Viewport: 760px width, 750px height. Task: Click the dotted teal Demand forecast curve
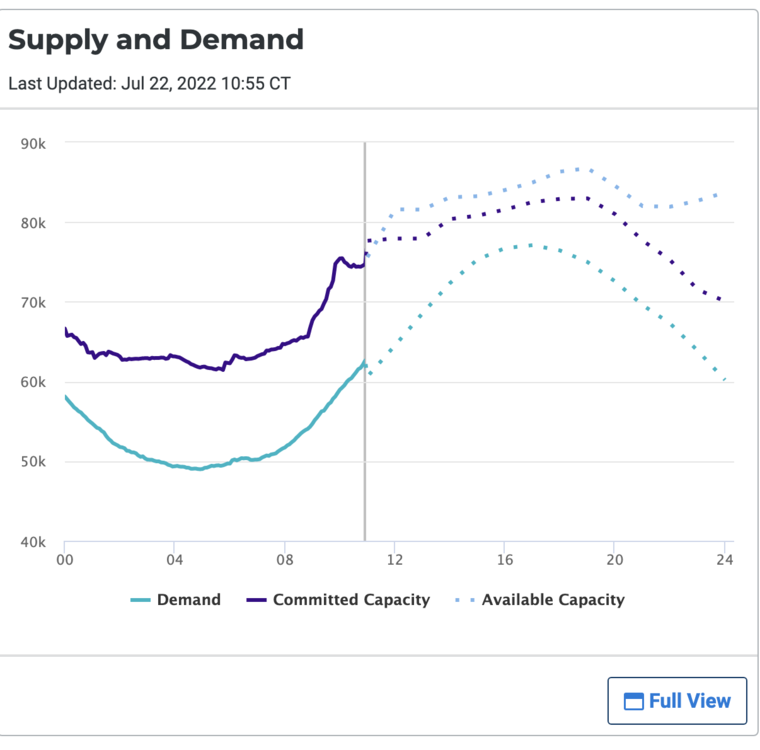click(530, 245)
